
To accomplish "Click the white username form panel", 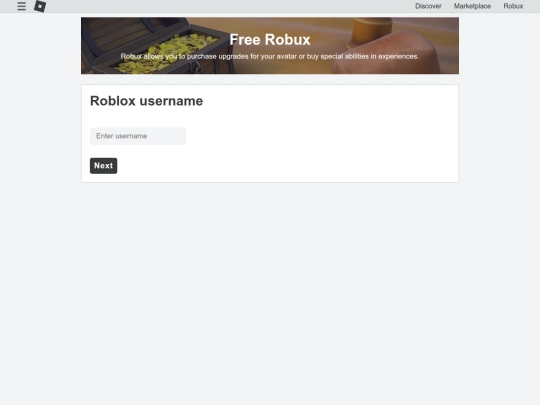I will tap(270, 133).
